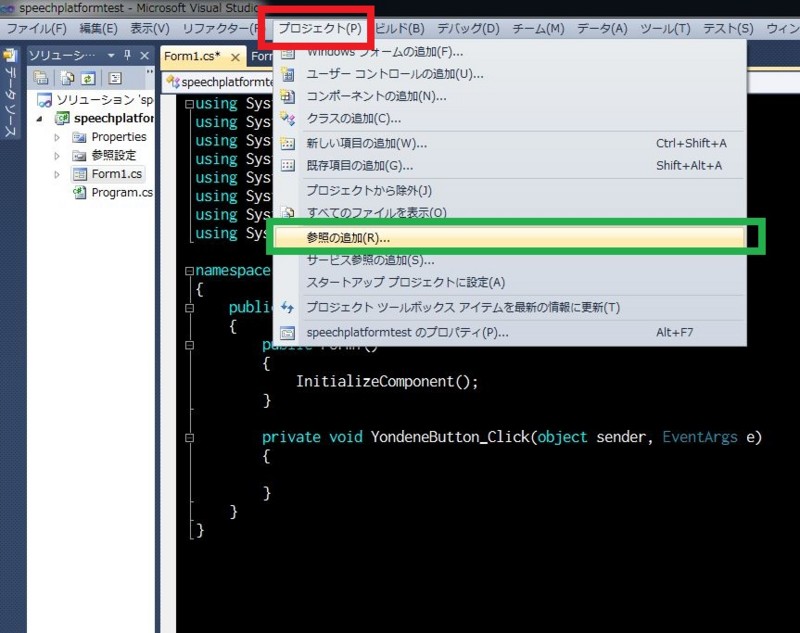800x633 pixels.
Task: Select Form1.cs in the solution tree
Action: click(117, 174)
